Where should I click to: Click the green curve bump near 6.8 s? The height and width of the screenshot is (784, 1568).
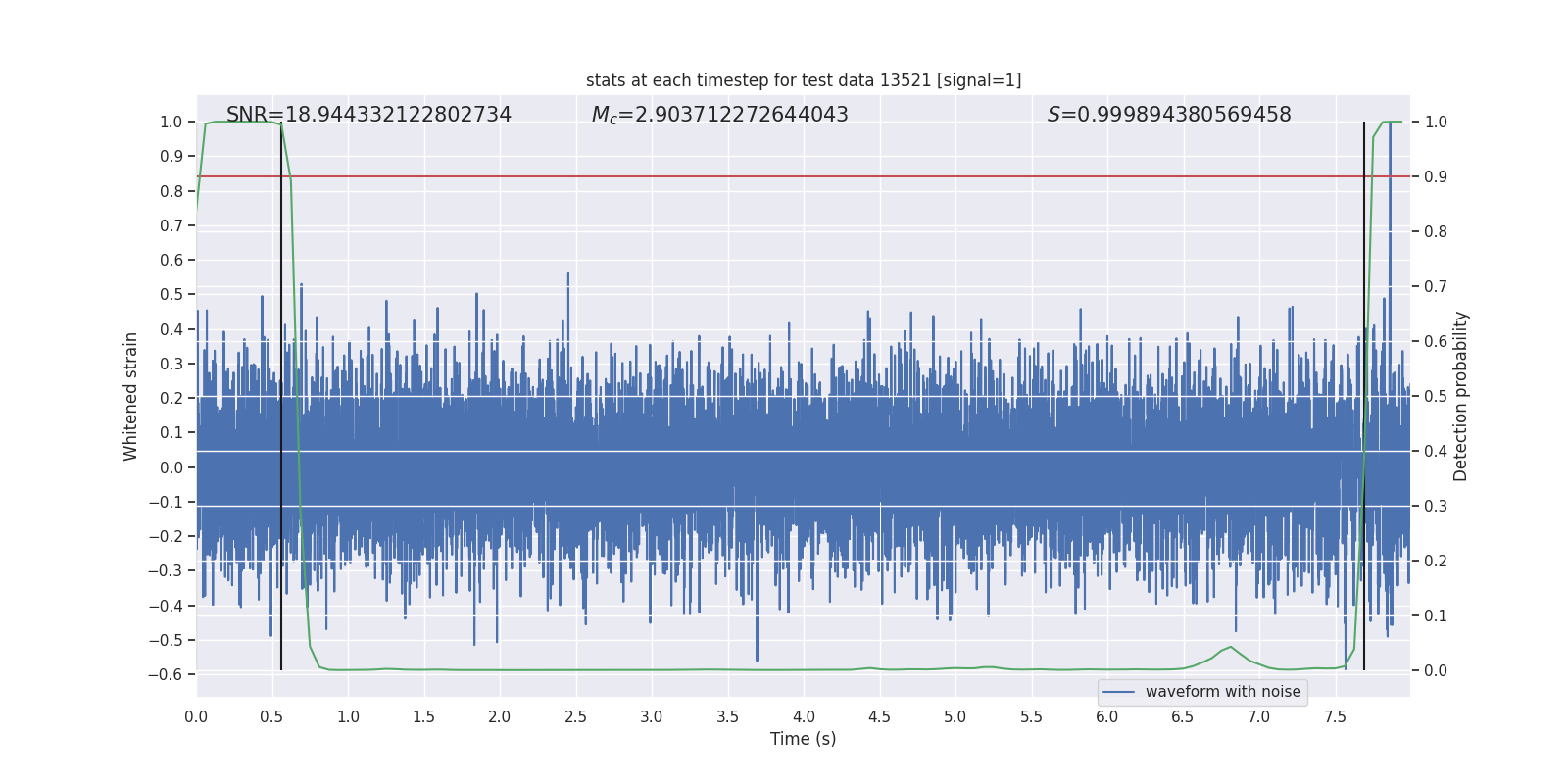(x=1229, y=648)
